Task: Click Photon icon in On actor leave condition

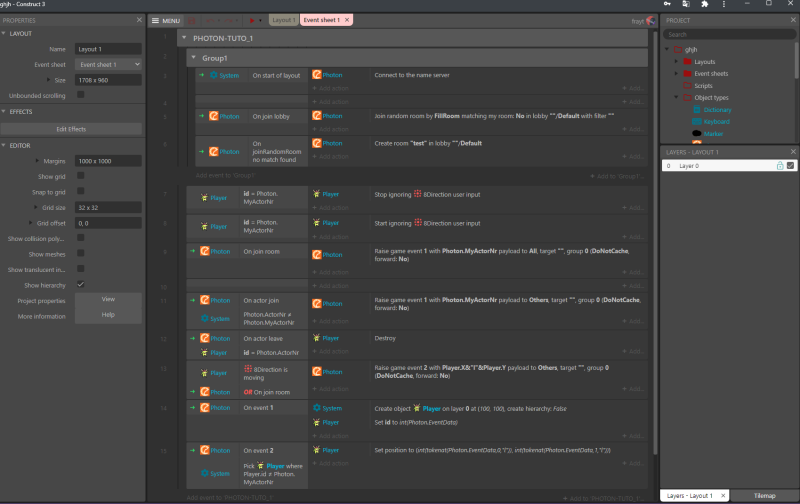Action: [205, 338]
